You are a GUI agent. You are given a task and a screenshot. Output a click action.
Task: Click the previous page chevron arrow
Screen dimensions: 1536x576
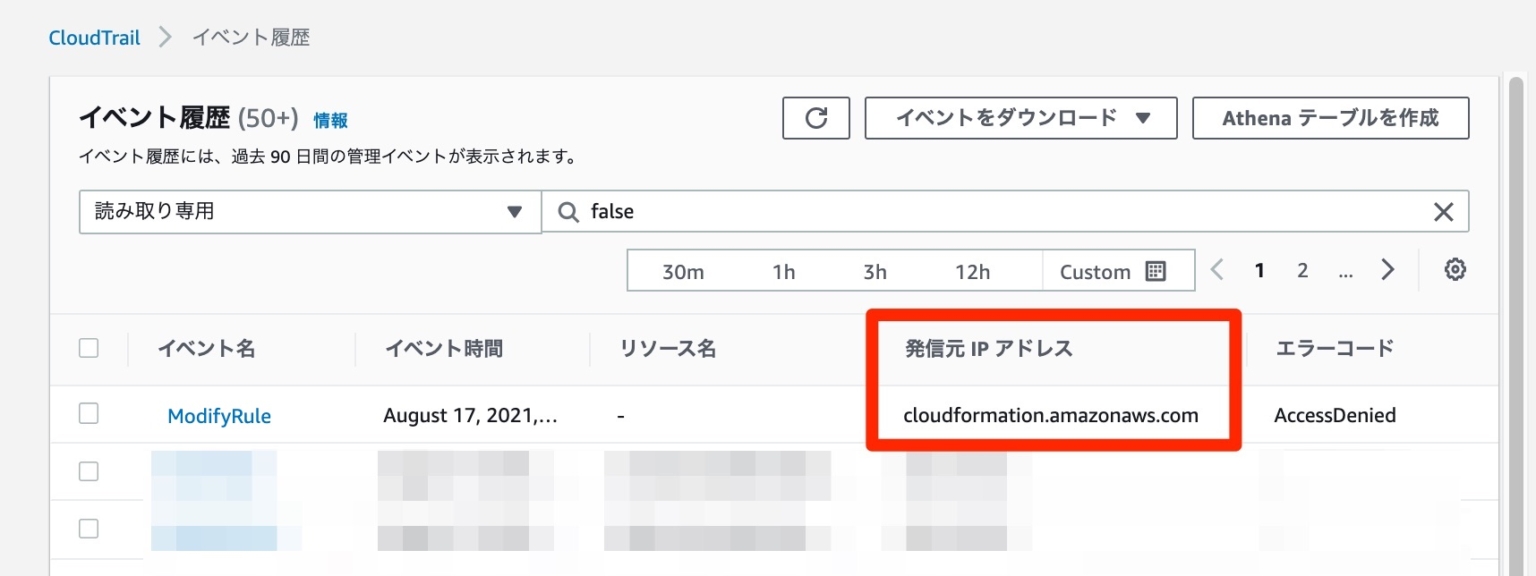pos(1218,269)
